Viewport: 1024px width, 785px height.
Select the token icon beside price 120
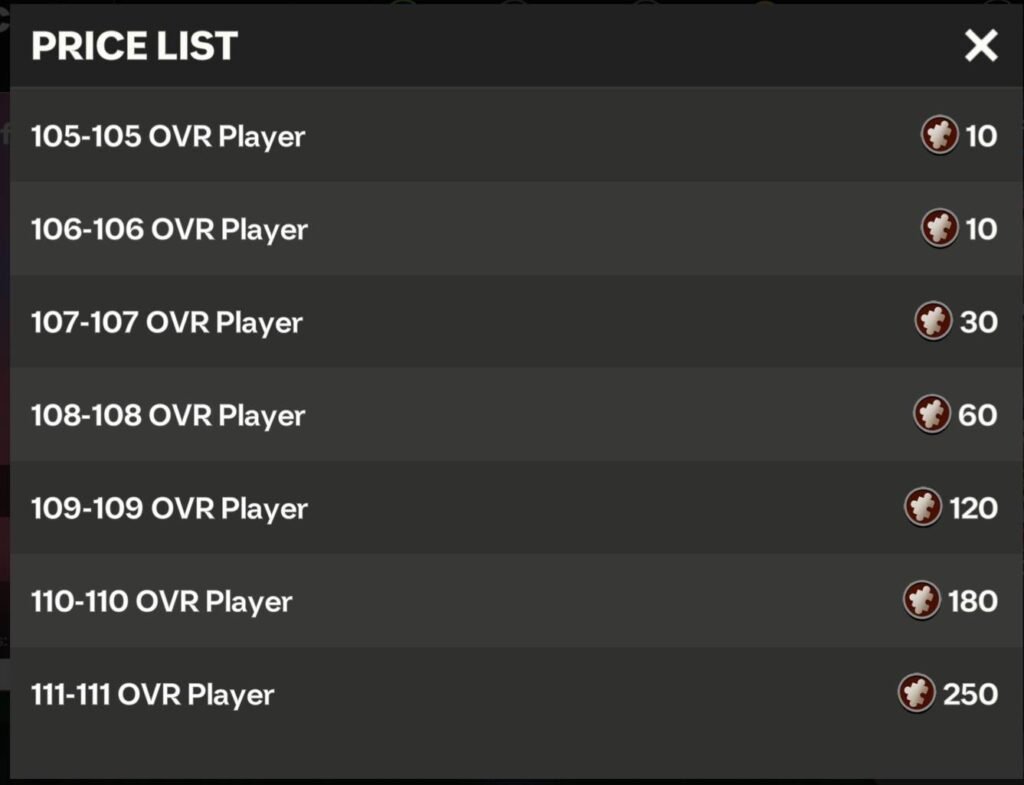click(x=922, y=508)
